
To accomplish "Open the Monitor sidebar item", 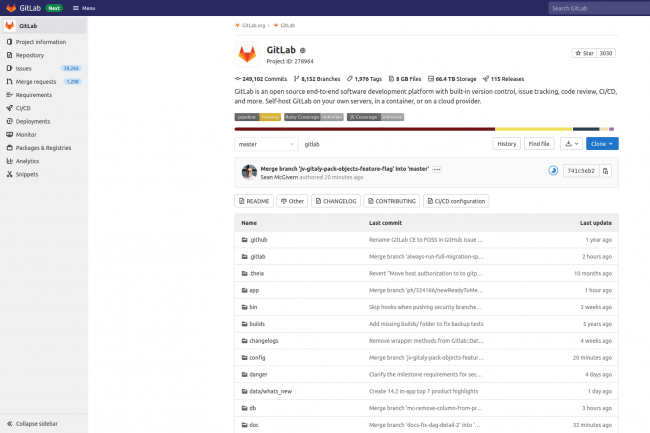I will coord(26,134).
